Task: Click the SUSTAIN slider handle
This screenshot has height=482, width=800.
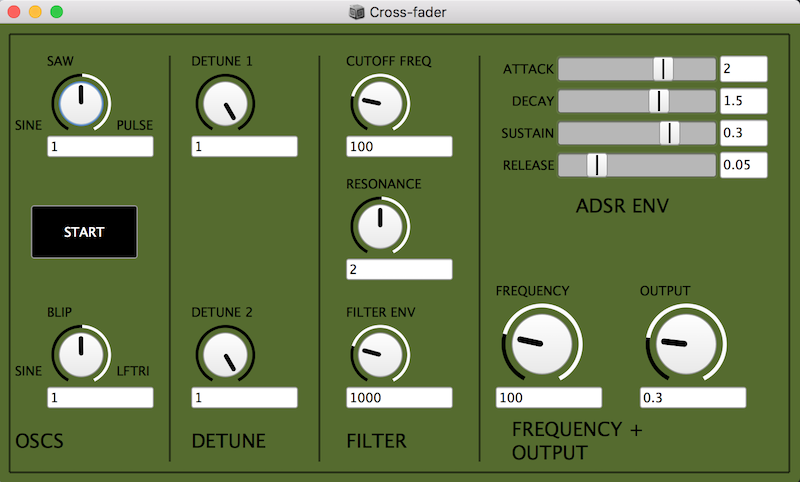Action: (x=669, y=133)
